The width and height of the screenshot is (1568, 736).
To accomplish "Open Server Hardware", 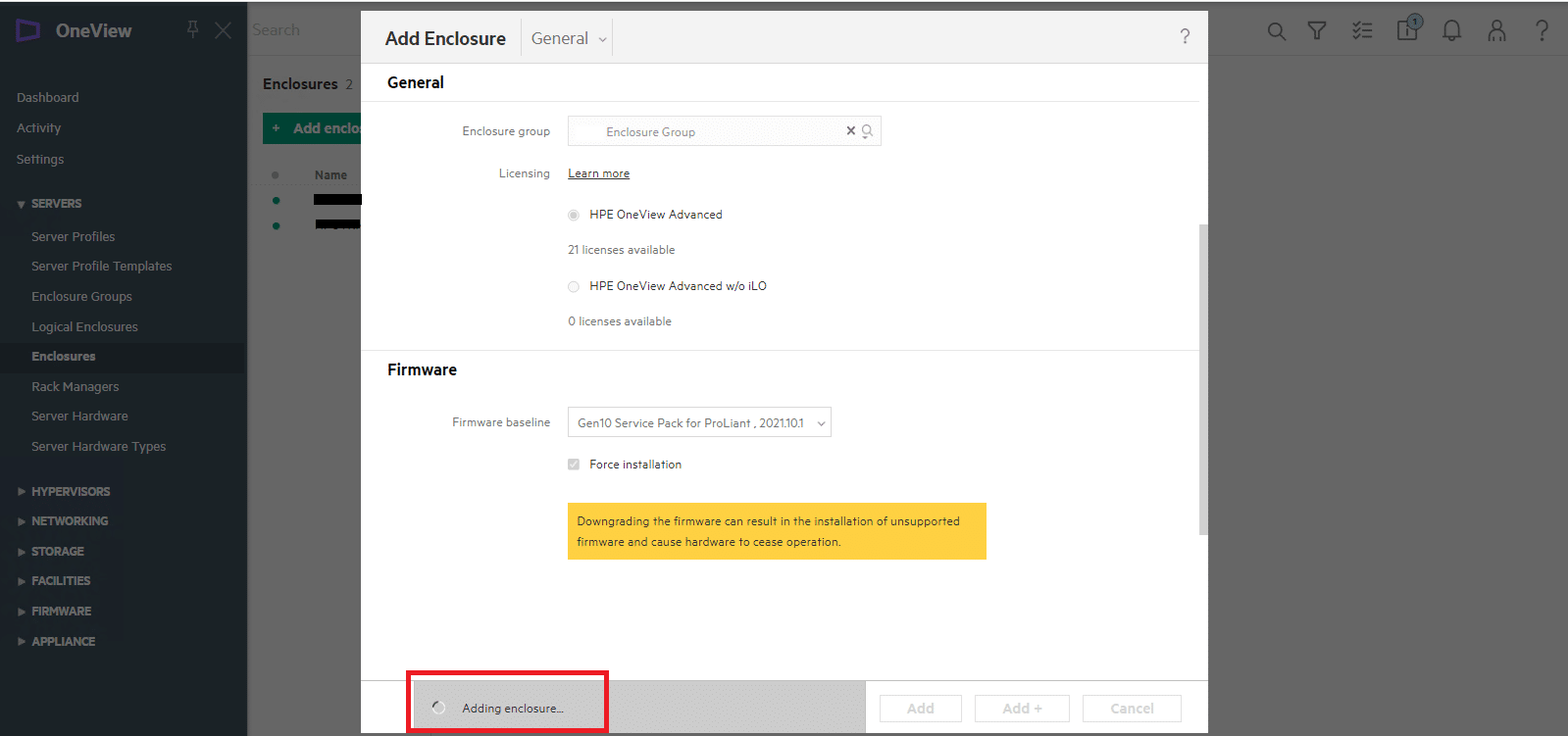I will 79,416.
